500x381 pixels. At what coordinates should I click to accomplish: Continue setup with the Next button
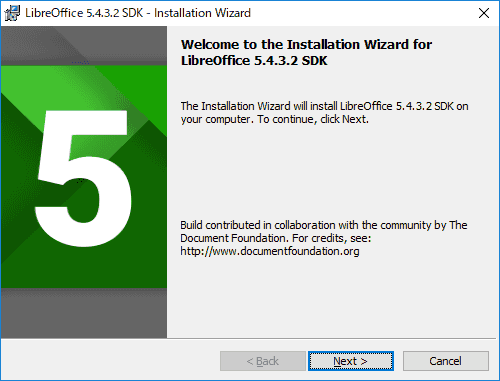click(x=351, y=361)
